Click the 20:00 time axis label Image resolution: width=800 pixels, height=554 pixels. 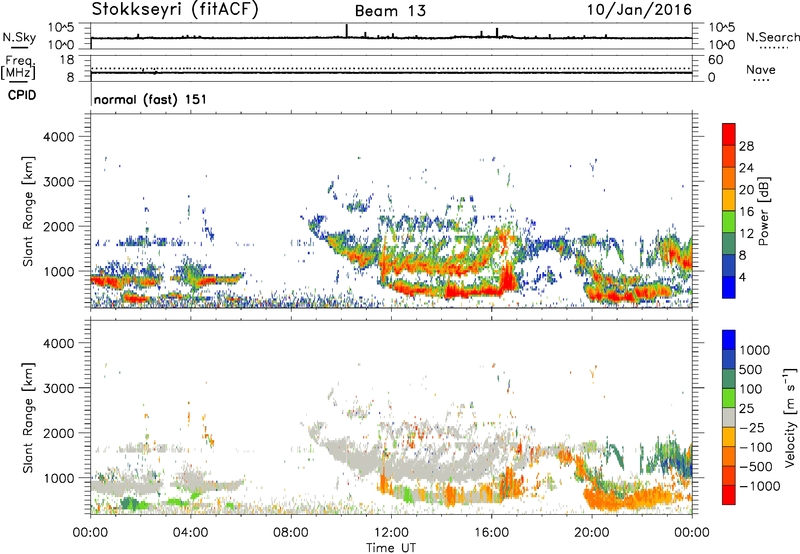click(x=591, y=533)
